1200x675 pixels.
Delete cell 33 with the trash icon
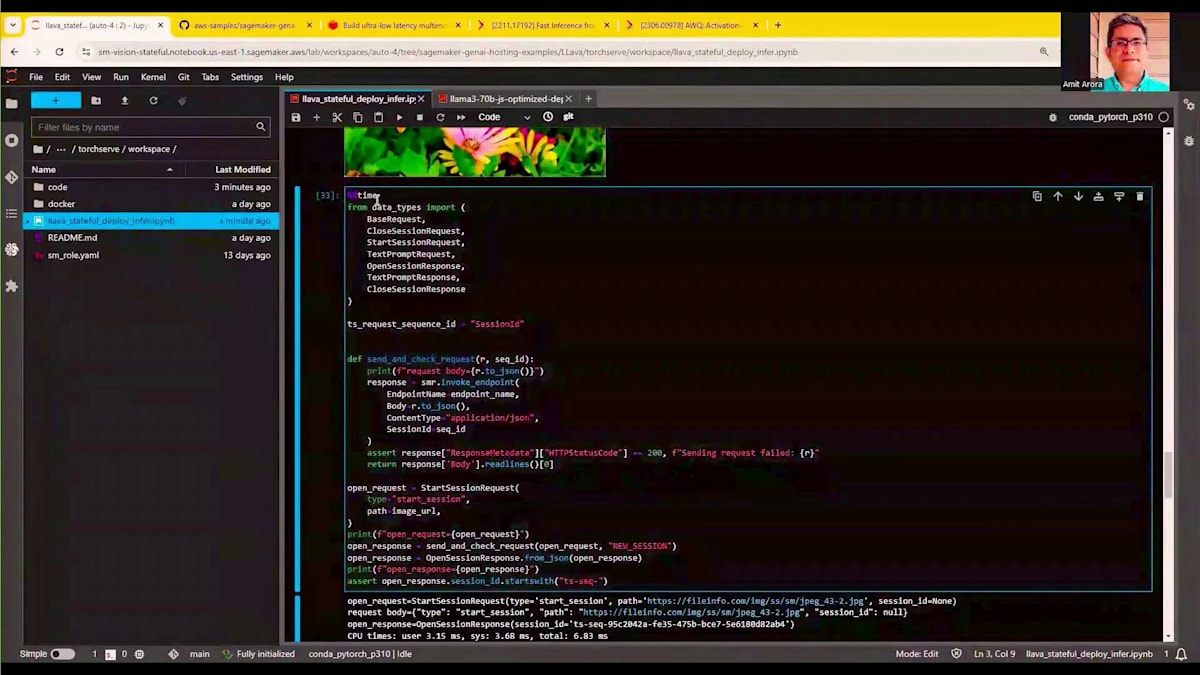[1140, 196]
